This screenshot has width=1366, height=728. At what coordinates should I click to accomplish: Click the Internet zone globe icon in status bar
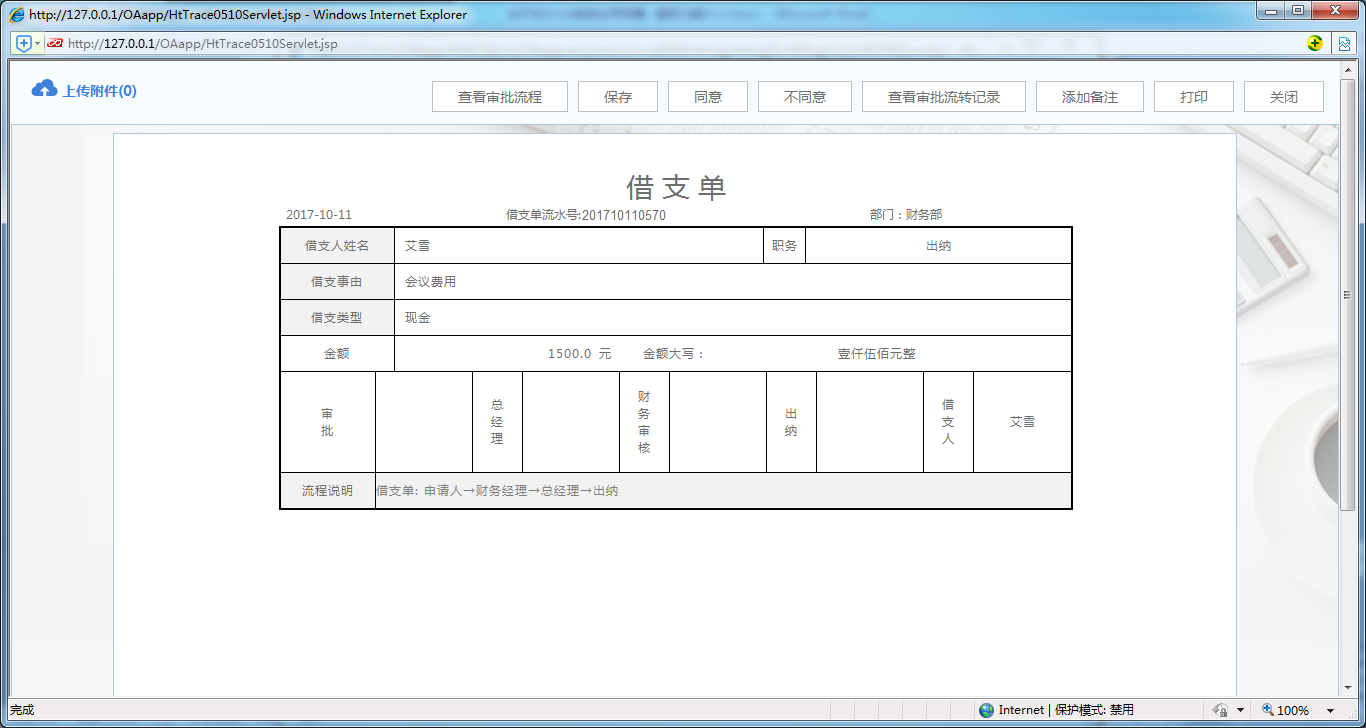[x=985, y=709]
